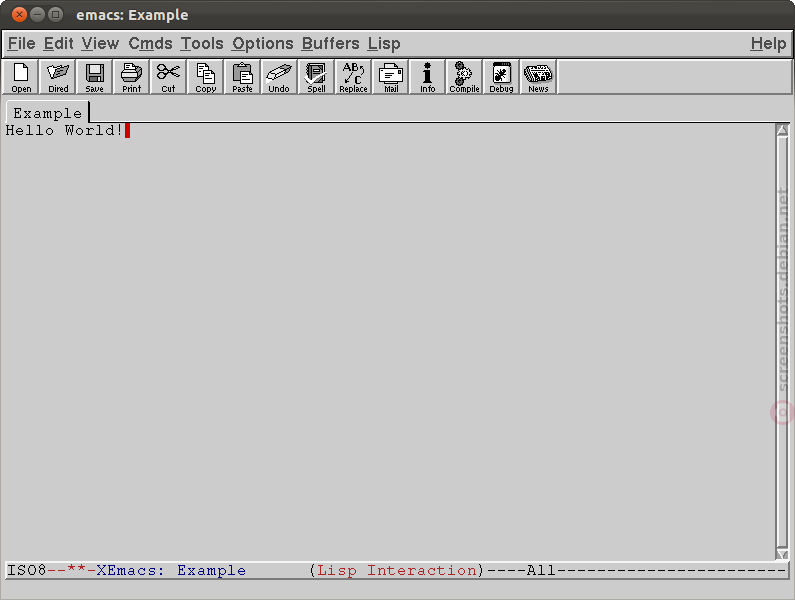
Task: Click the Copy toolbar icon
Action: point(205,77)
